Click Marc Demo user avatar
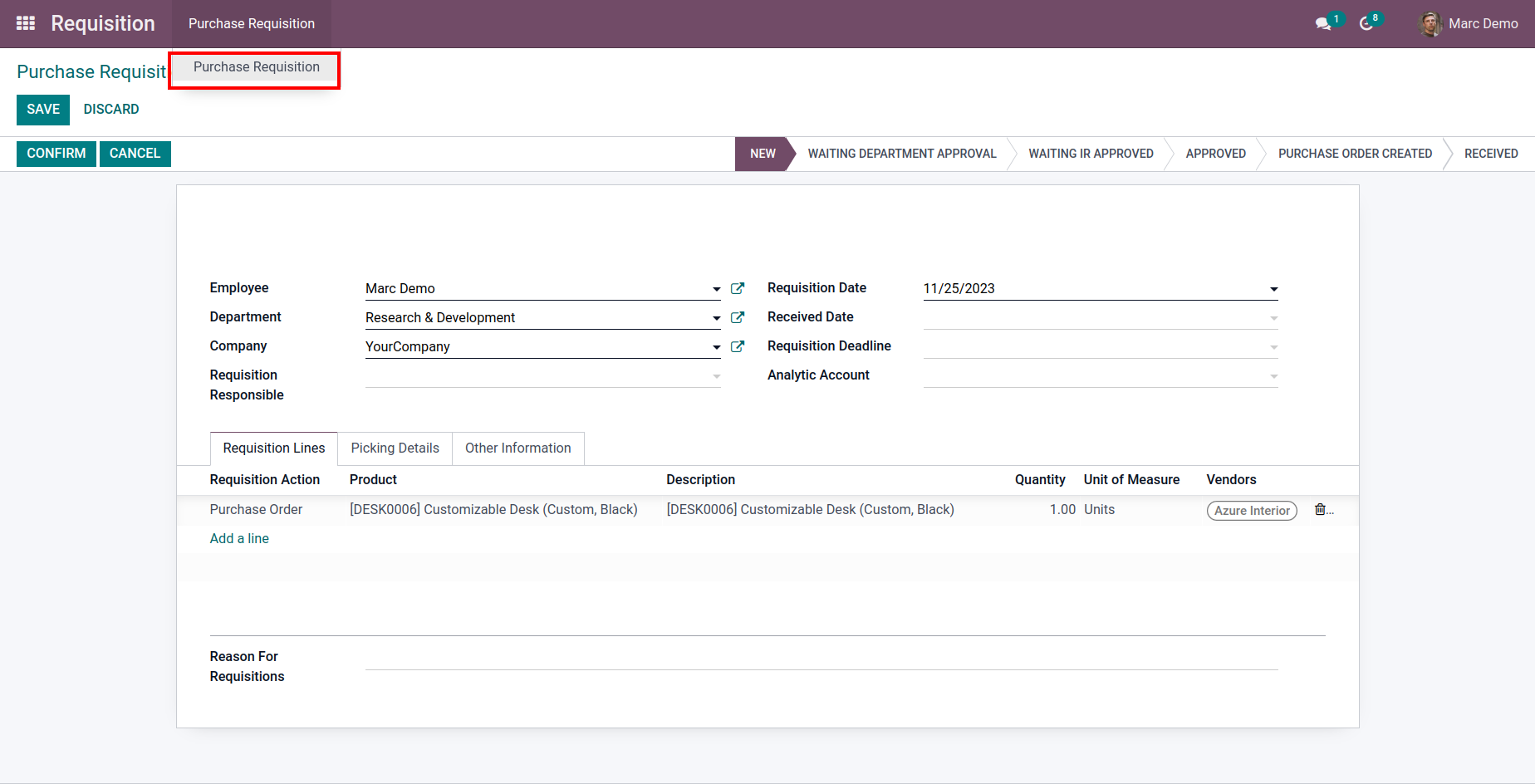Screen dimensions: 1535x784 [x=1430, y=24]
